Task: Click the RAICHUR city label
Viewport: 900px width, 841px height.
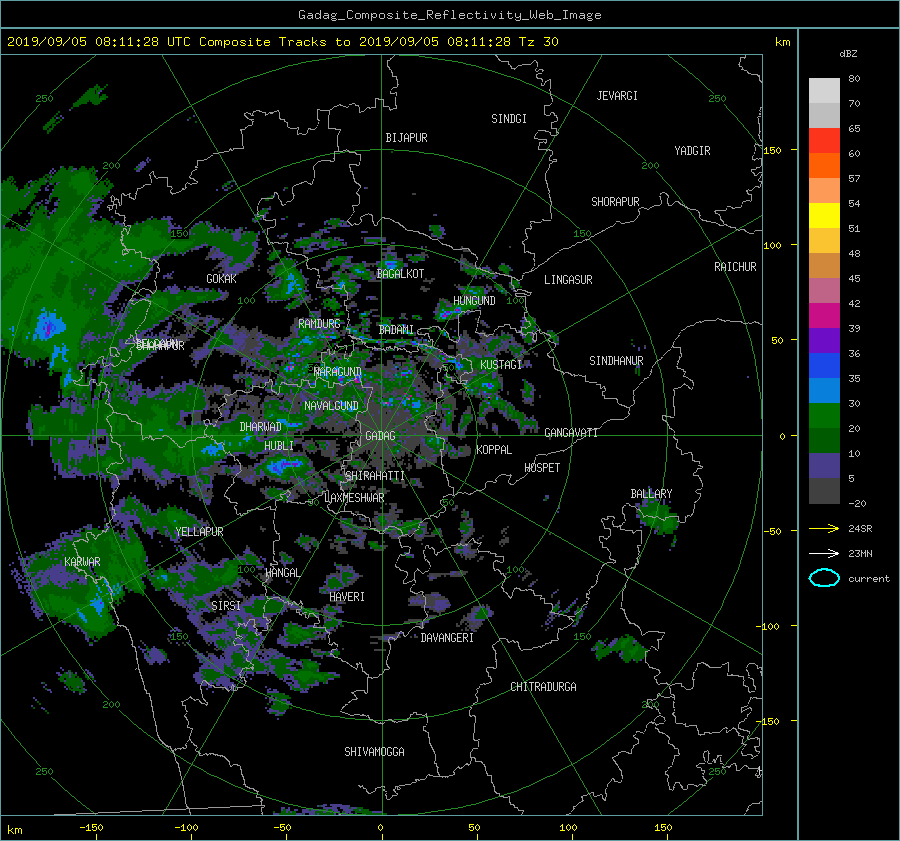Action: 735,267
